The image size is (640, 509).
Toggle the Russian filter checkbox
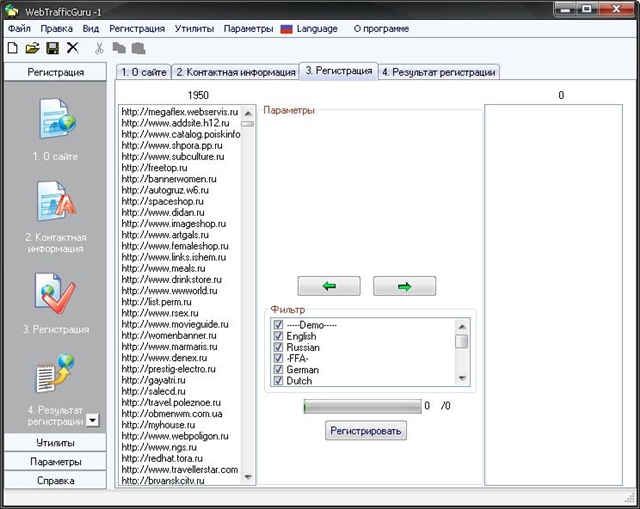pyautogui.click(x=278, y=347)
